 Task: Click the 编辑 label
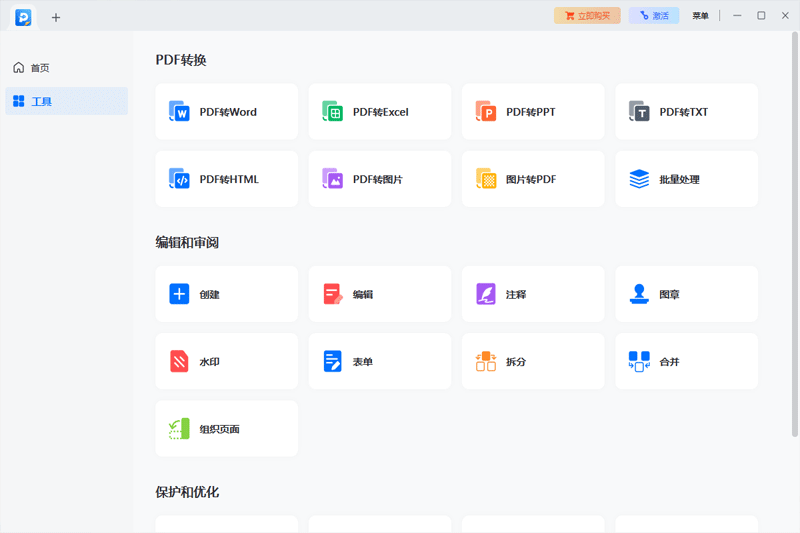coord(363,294)
